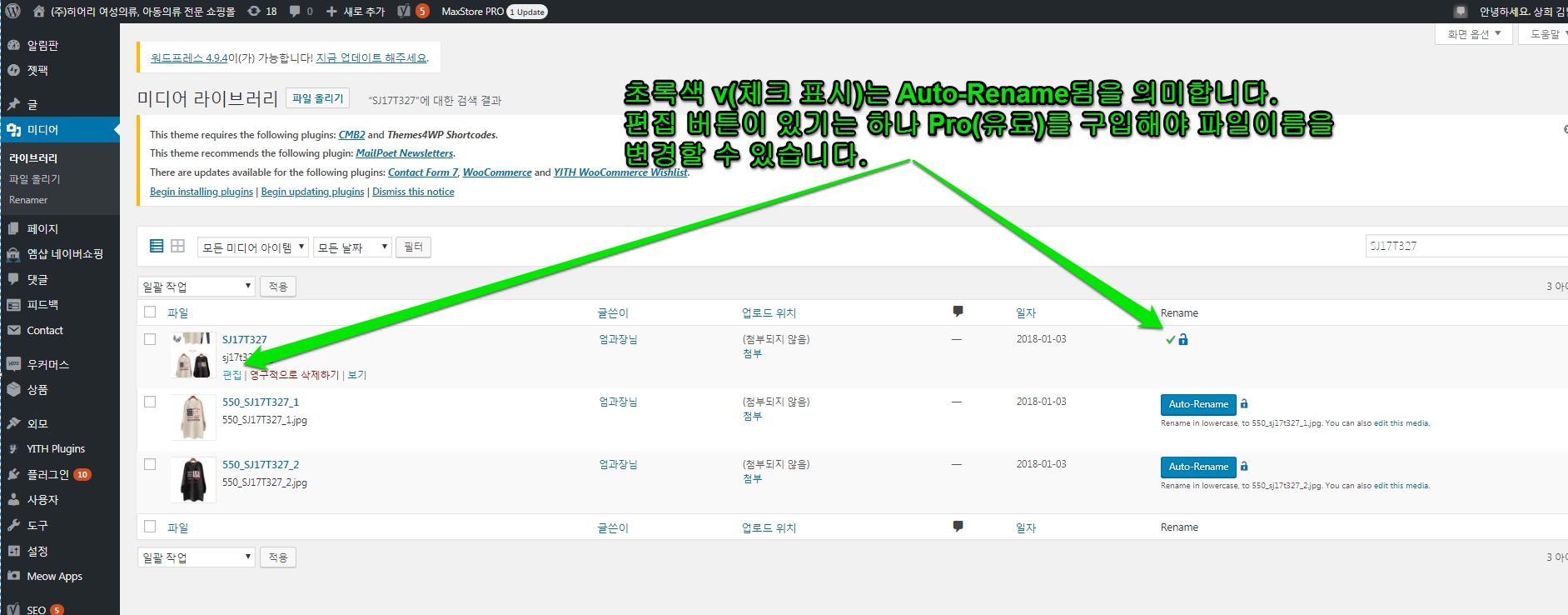Viewport: 1568px width, 615px height.
Task: Click the WordPress logo in admin bar
Action: pyautogui.click(x=12, y=12)
